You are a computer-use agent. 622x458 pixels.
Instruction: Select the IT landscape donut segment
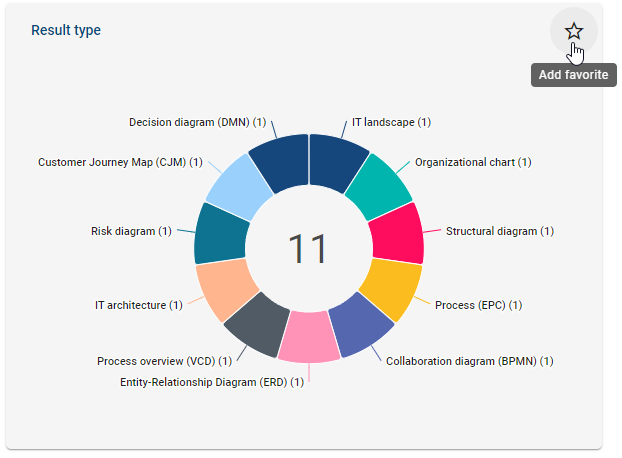tap(336, 160)
